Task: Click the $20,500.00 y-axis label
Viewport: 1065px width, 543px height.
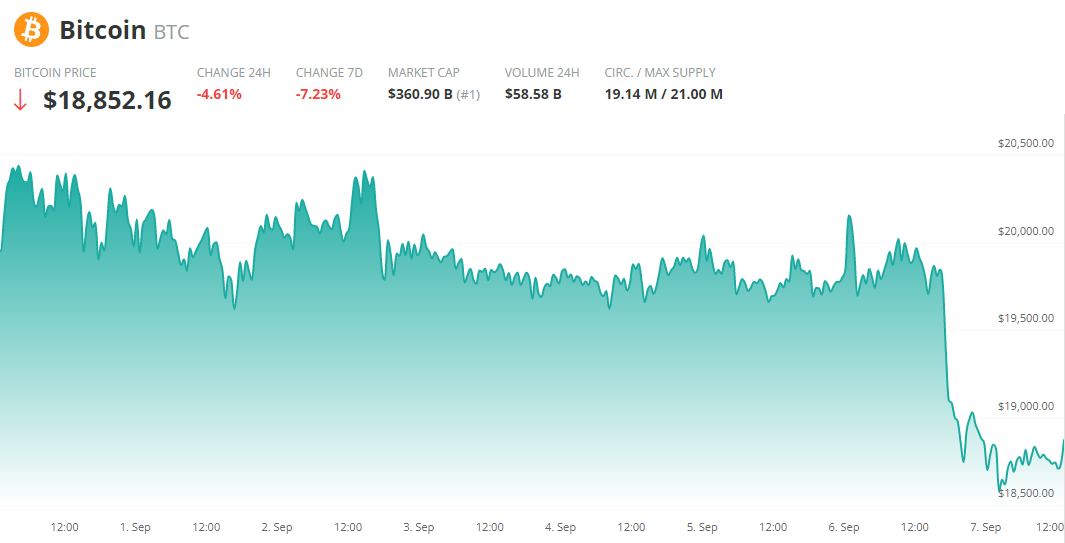Action: point(1026,143)
